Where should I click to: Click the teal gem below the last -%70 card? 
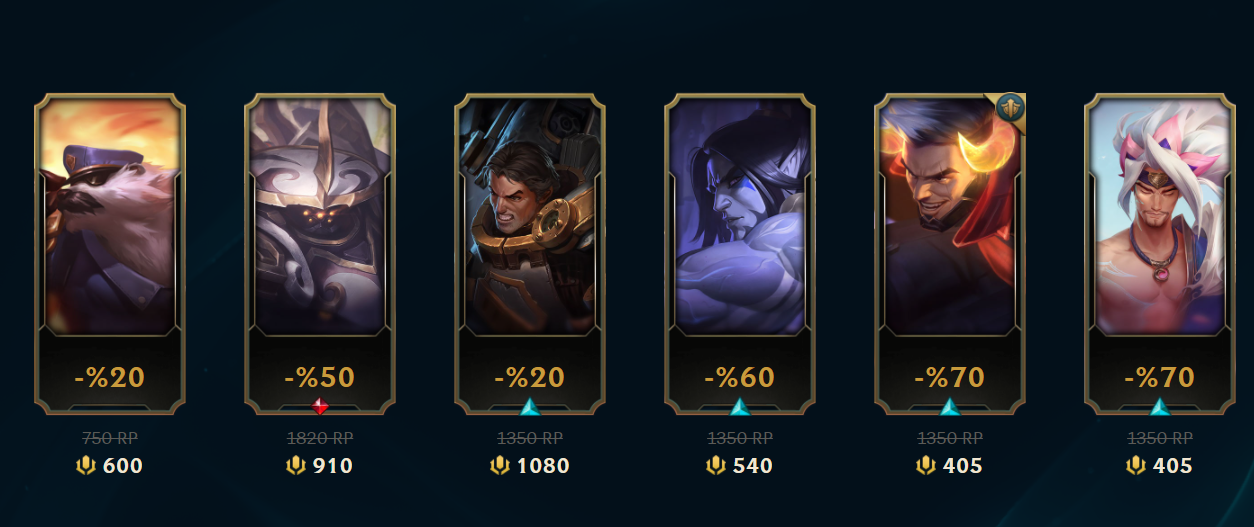tap(1160, 406)
